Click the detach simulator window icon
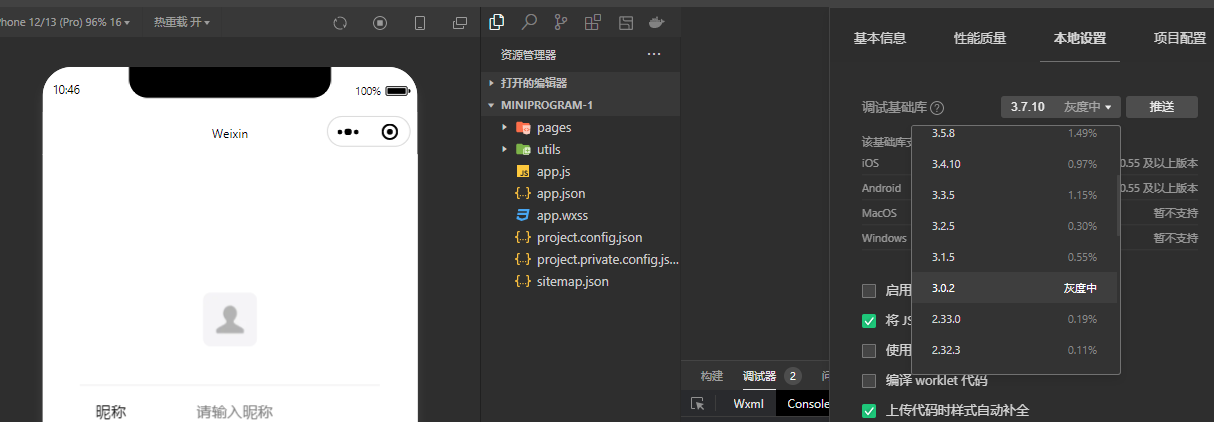Viewport: 1214px width, 422px height. point(460,22)
